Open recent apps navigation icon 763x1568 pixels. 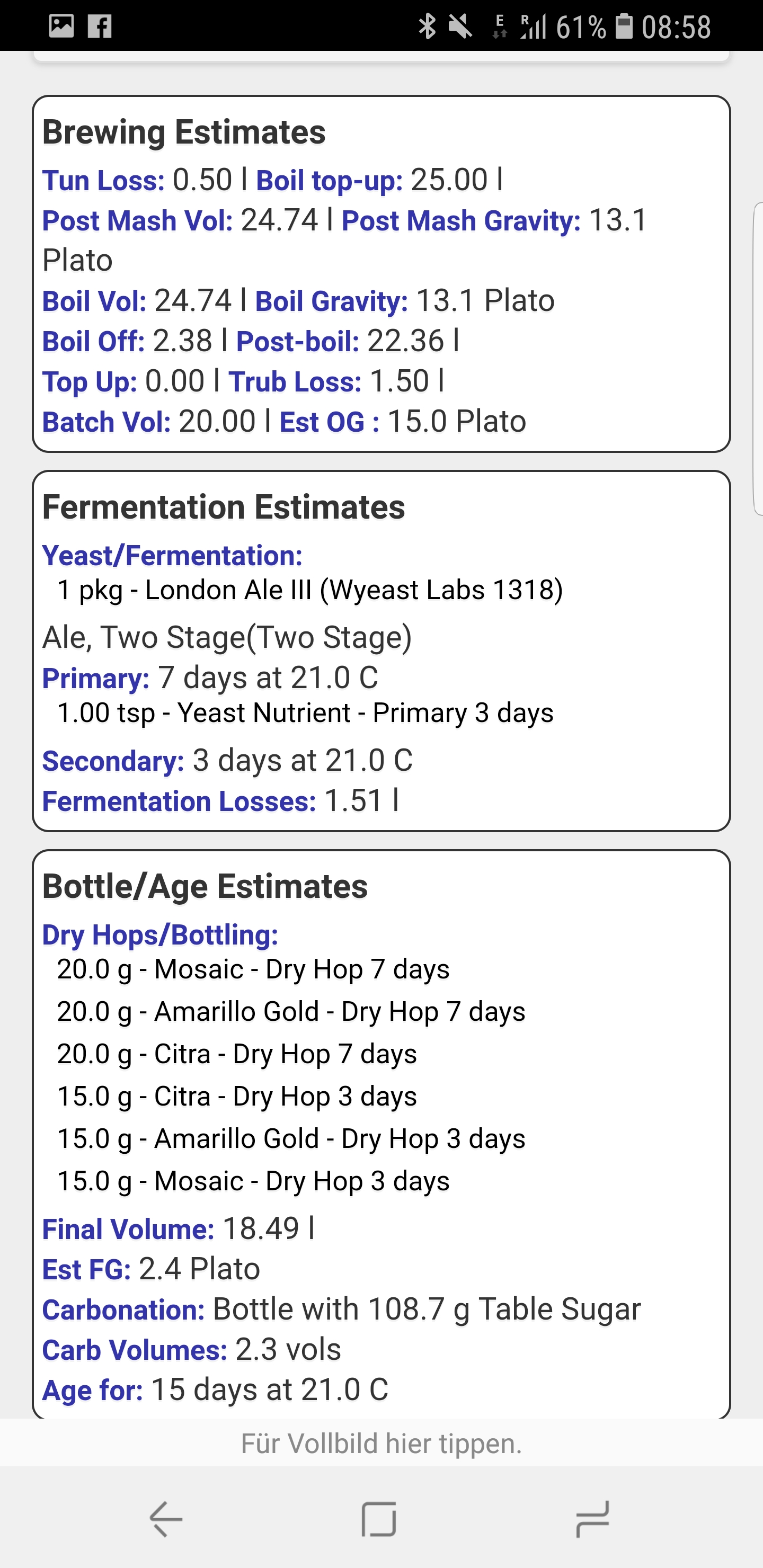pyautogui.click(x=592, y=1518)
